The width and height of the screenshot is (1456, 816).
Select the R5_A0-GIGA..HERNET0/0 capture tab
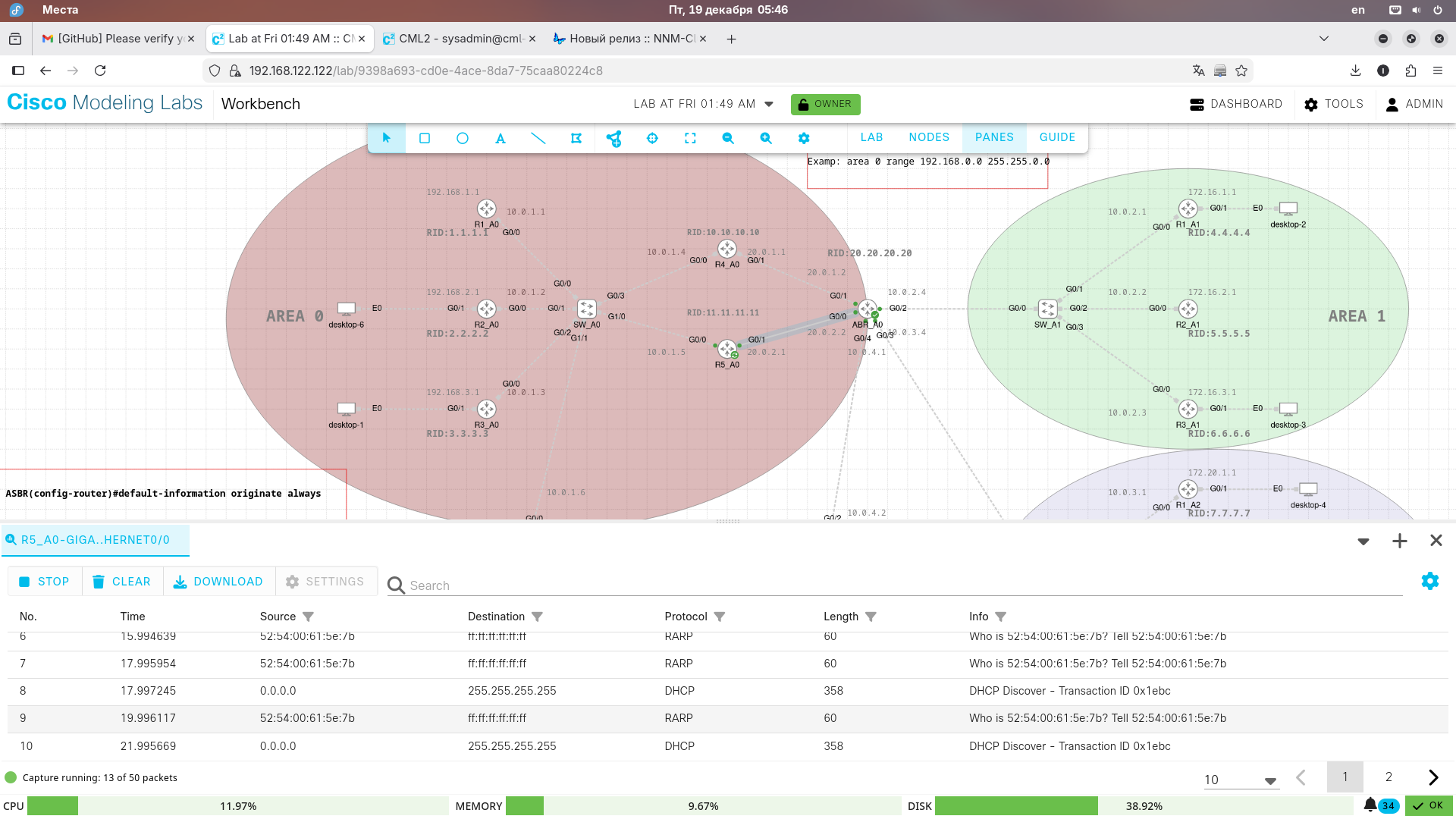pos(95,540)
